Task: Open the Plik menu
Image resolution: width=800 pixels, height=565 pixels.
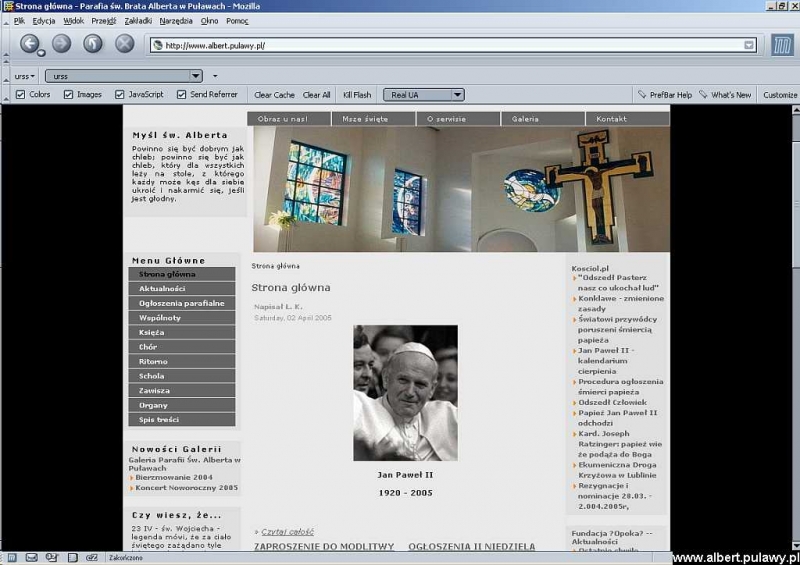Action: (x=19, y=21)
